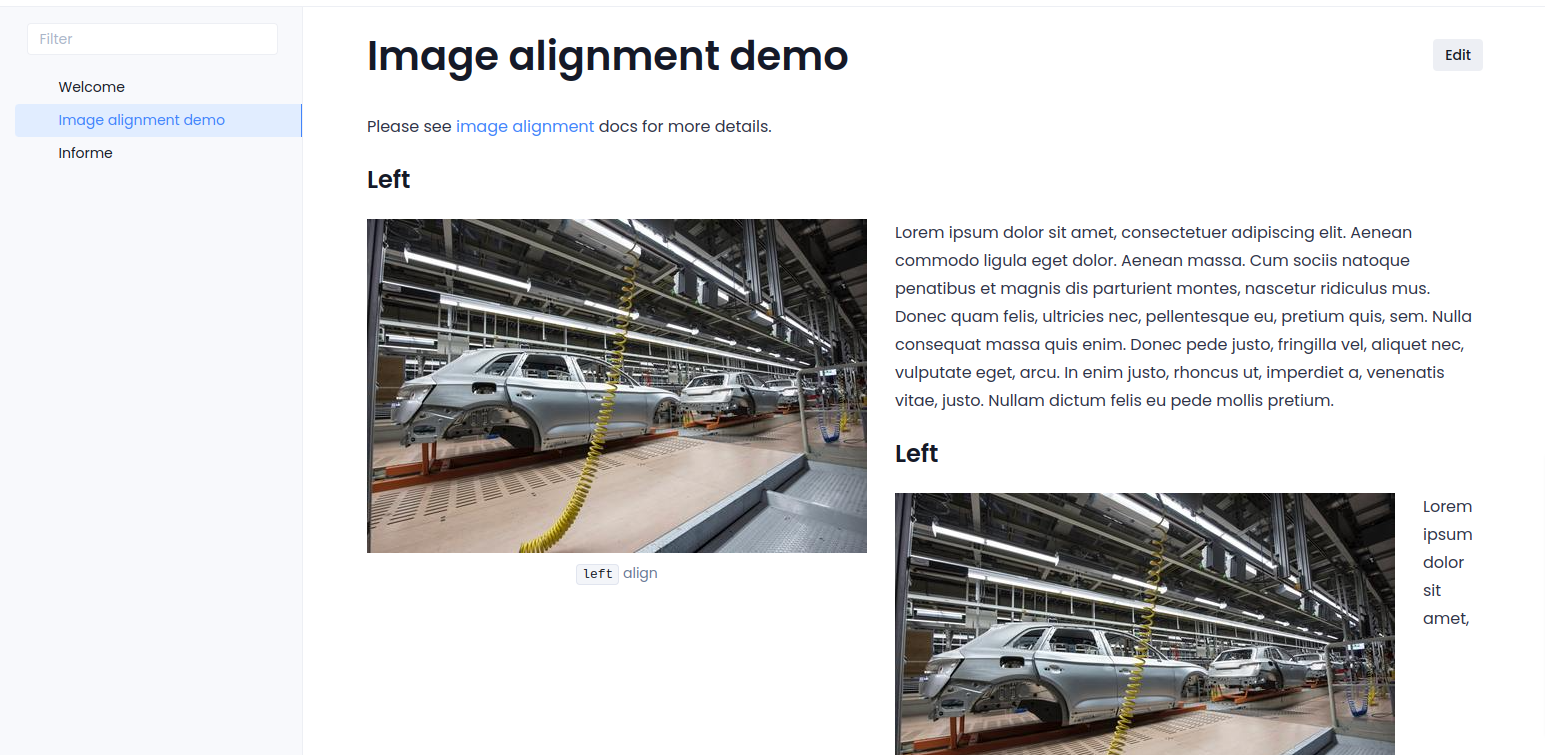Click the first car factory image
The width and height of the screenshot is (1545, 755).
[x=617, y=386]
